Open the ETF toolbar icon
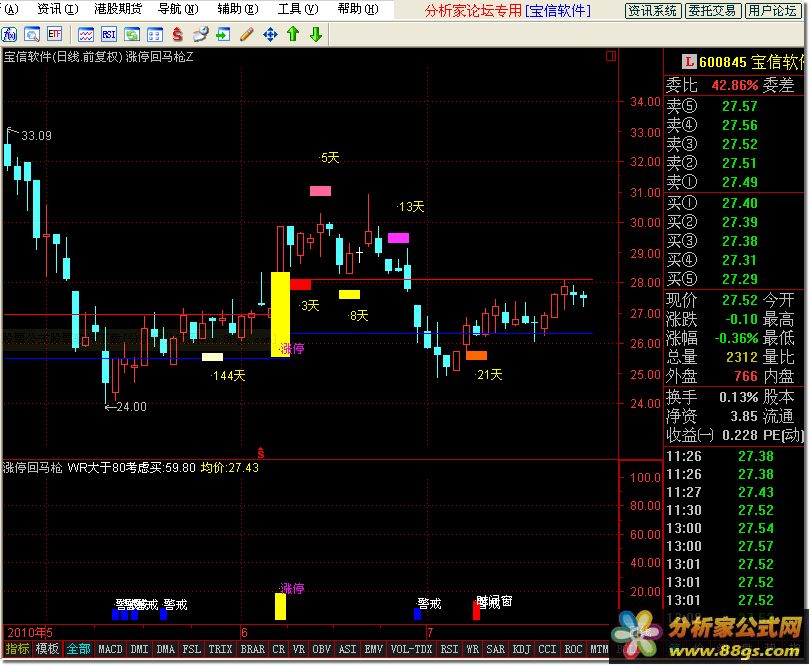The height and width of the screenshot is (666, 811). (54, 35)
